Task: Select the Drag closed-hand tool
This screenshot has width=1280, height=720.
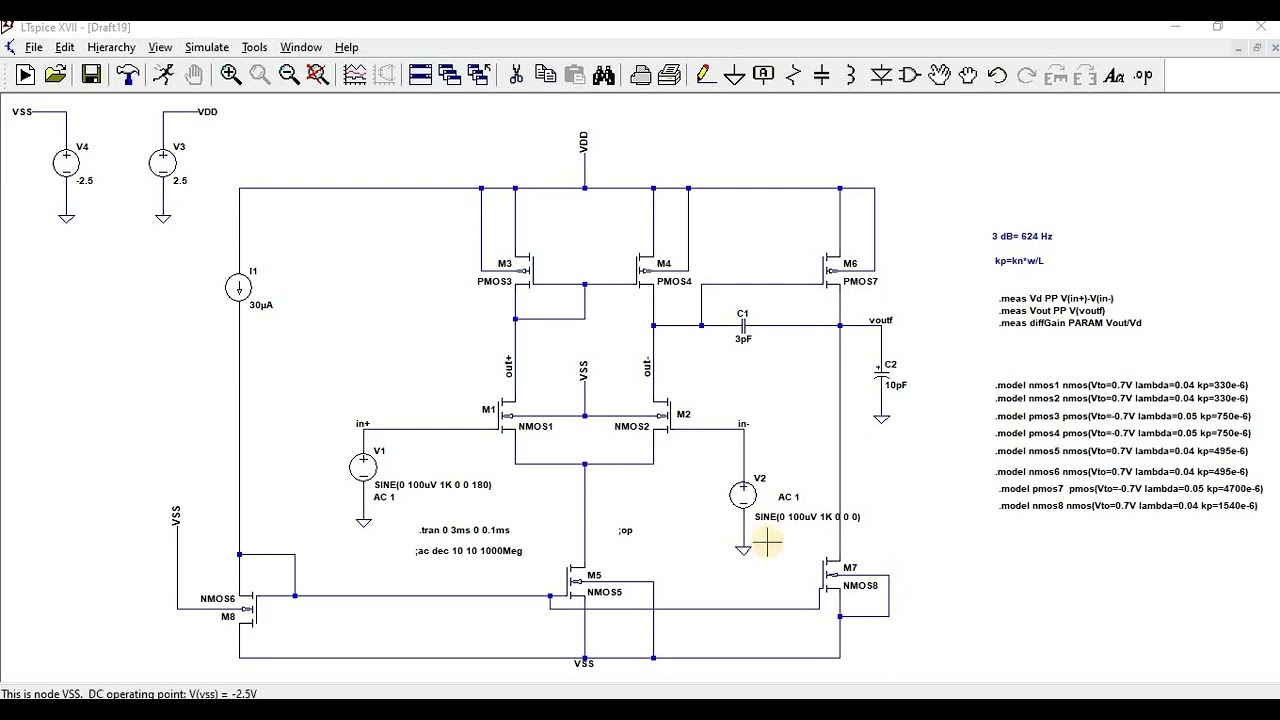Action: (x=968, y=75)
